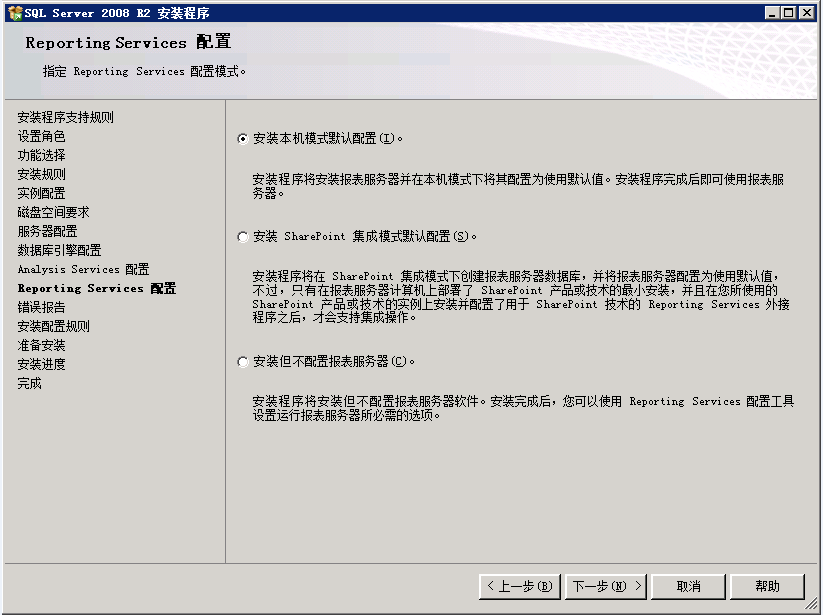Open help via the 帮助 button
Screen dimensions: 823x615
click(x=767, y=586)
